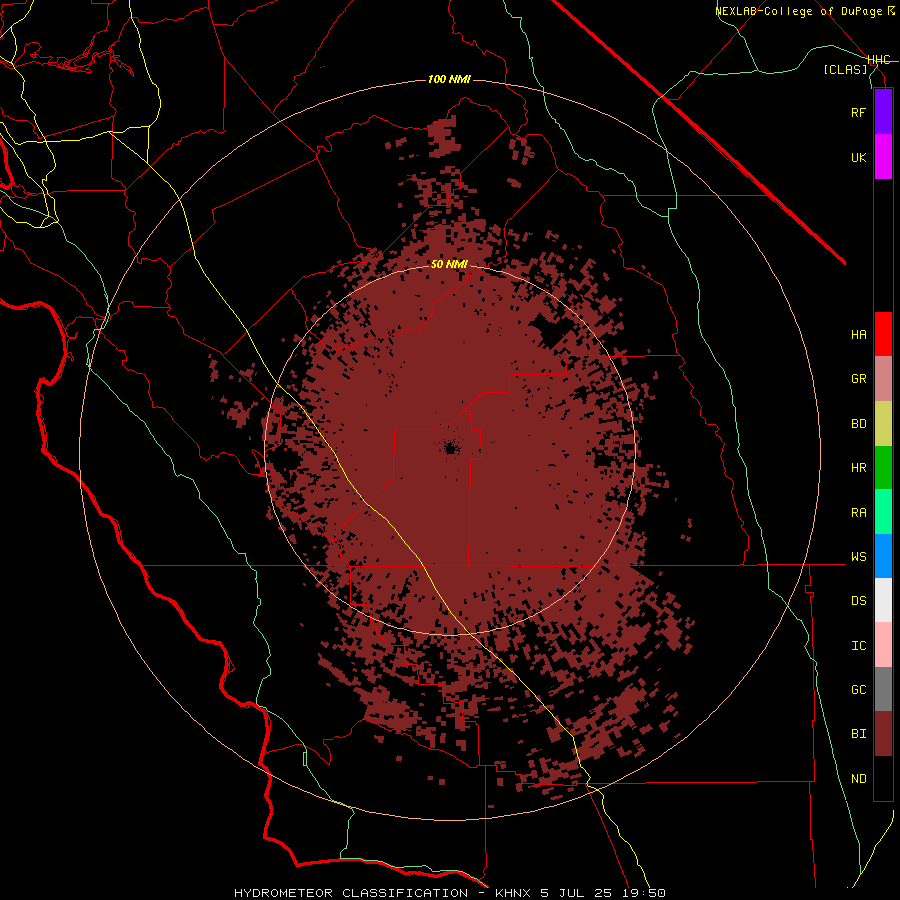Viewport: 900px width, 900px height.
Task: Click the "GC" legend label
Action: coord(858,690)
